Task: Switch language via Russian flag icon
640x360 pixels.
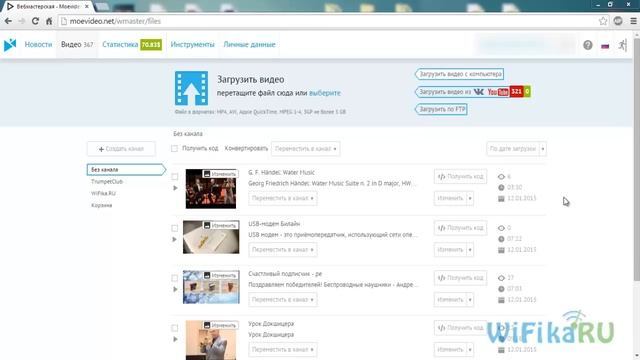Action: coord(605,46)
